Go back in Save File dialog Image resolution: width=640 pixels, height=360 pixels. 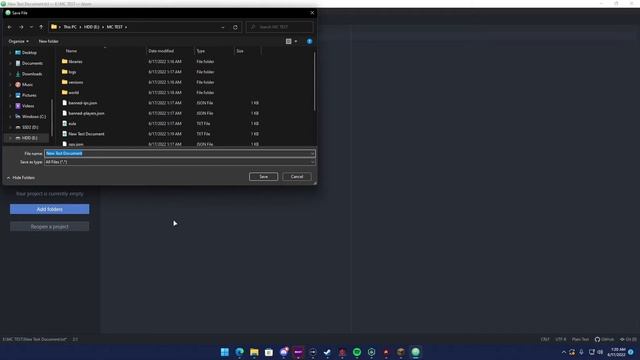click(x=10, y=27)
